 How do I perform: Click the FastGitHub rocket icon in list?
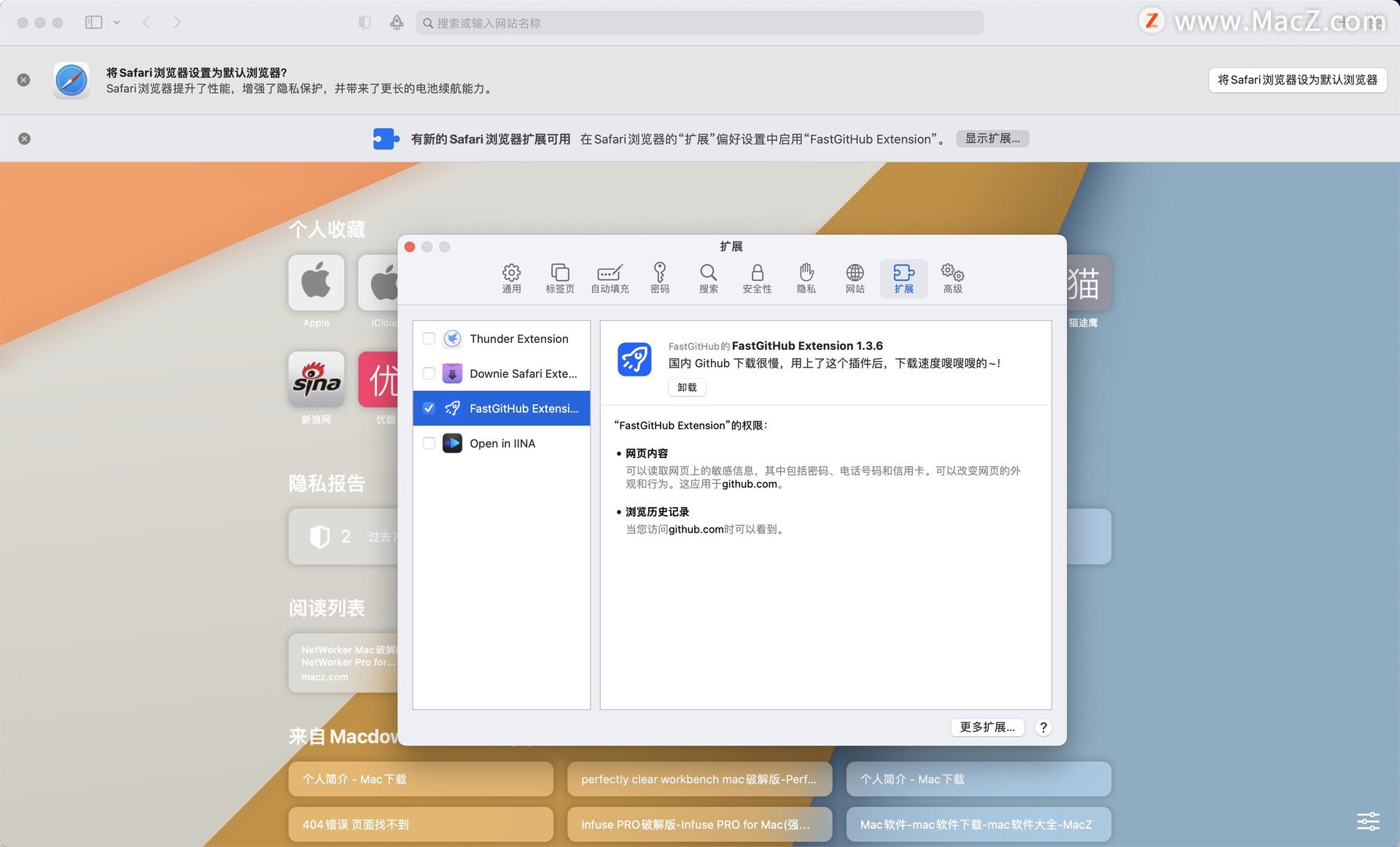pyautogui.click(x=452, y=409)
